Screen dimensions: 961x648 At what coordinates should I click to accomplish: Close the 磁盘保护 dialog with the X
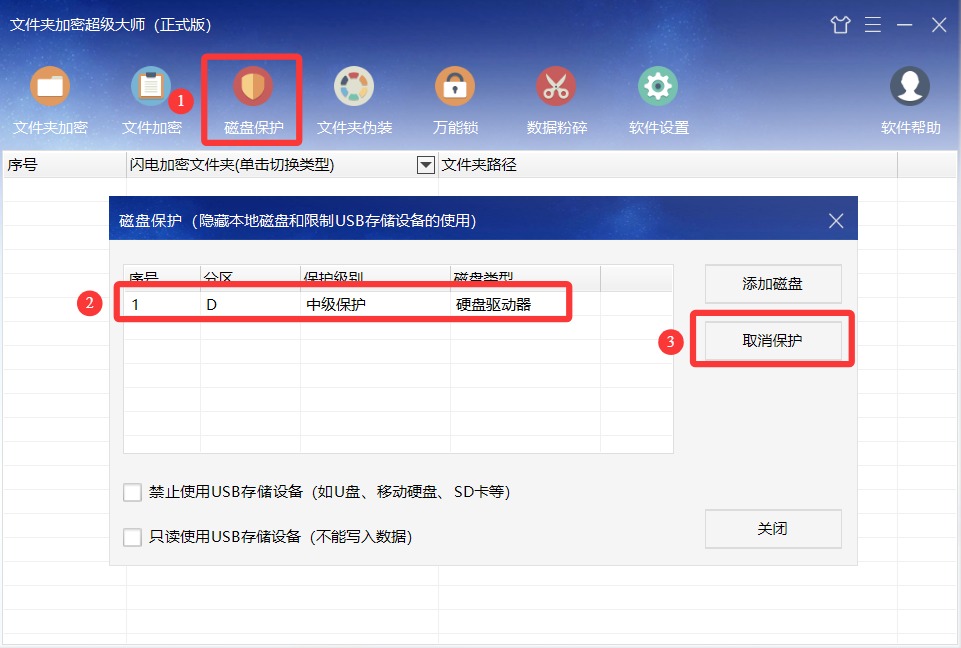coord(836,221)
